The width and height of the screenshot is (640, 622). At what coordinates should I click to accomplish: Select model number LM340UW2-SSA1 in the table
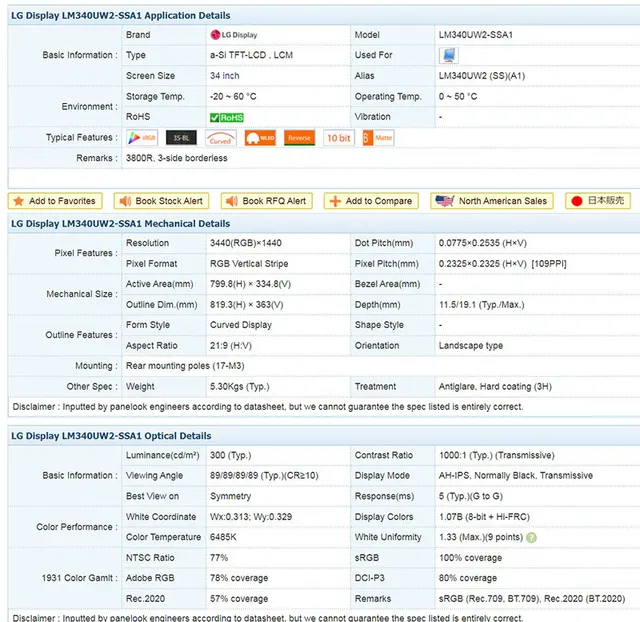pyautogui.click(x=476, y=35)
